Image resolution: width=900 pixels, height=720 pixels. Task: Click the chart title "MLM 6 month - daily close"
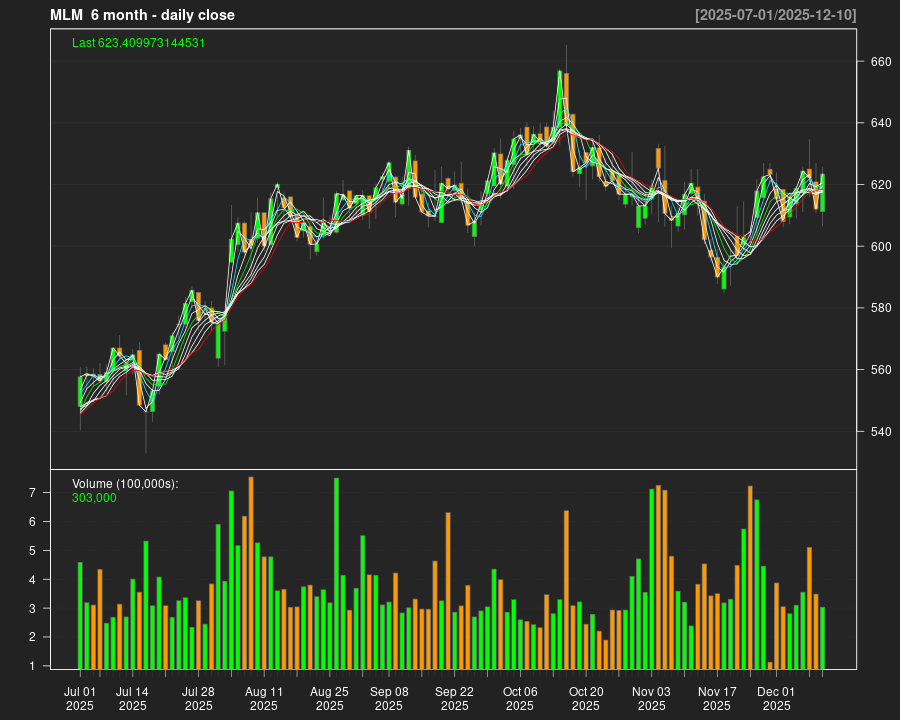pyautogui.click(x=142, y=15)
